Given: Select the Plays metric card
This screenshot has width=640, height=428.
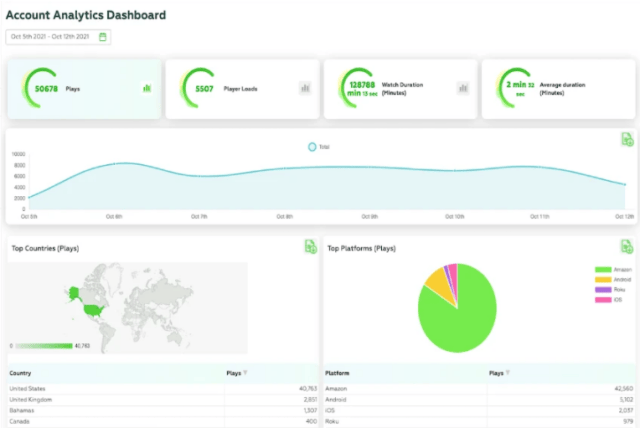Looking at the screenshot, I should pos(84,88).
